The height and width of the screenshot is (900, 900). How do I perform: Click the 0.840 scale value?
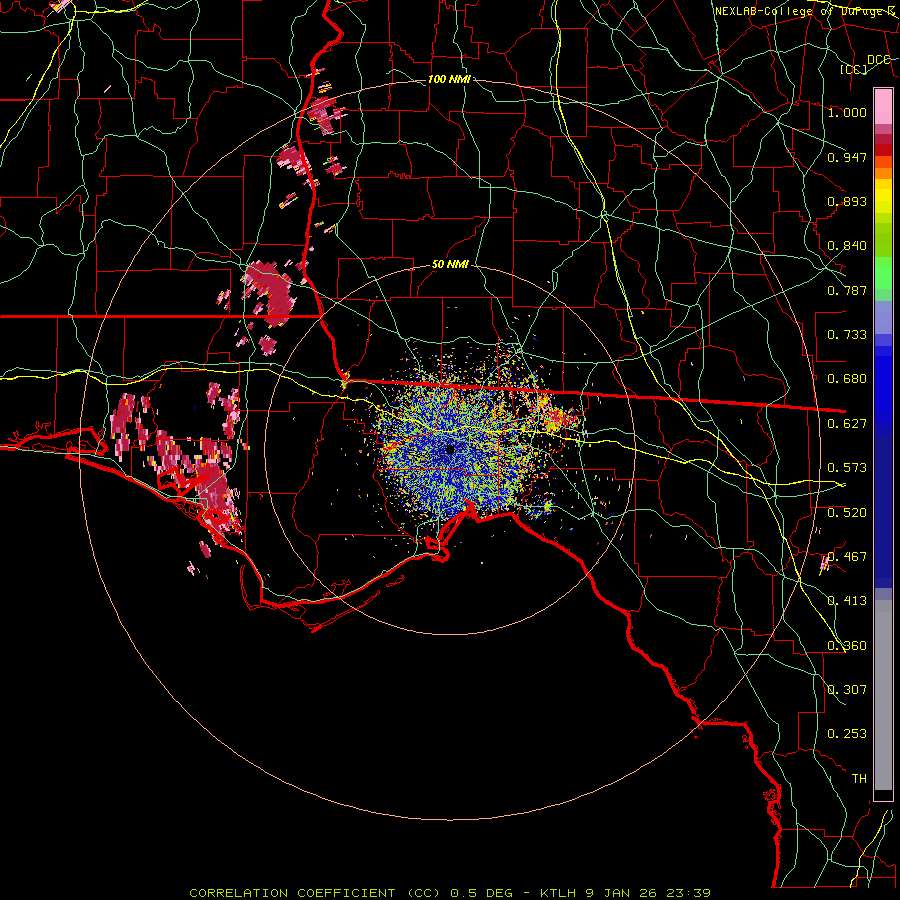(847, 246)
